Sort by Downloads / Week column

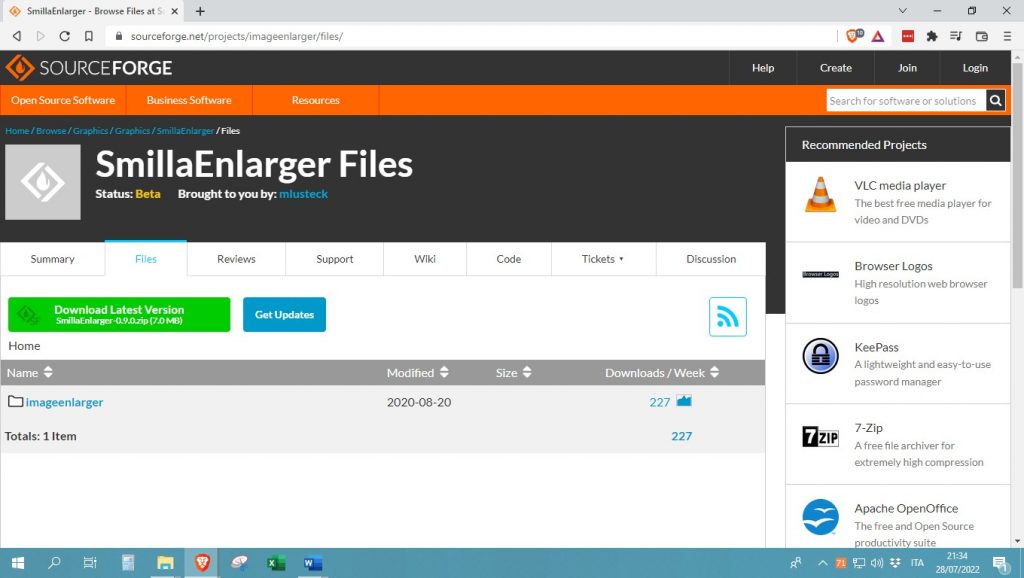click(714, 373)
